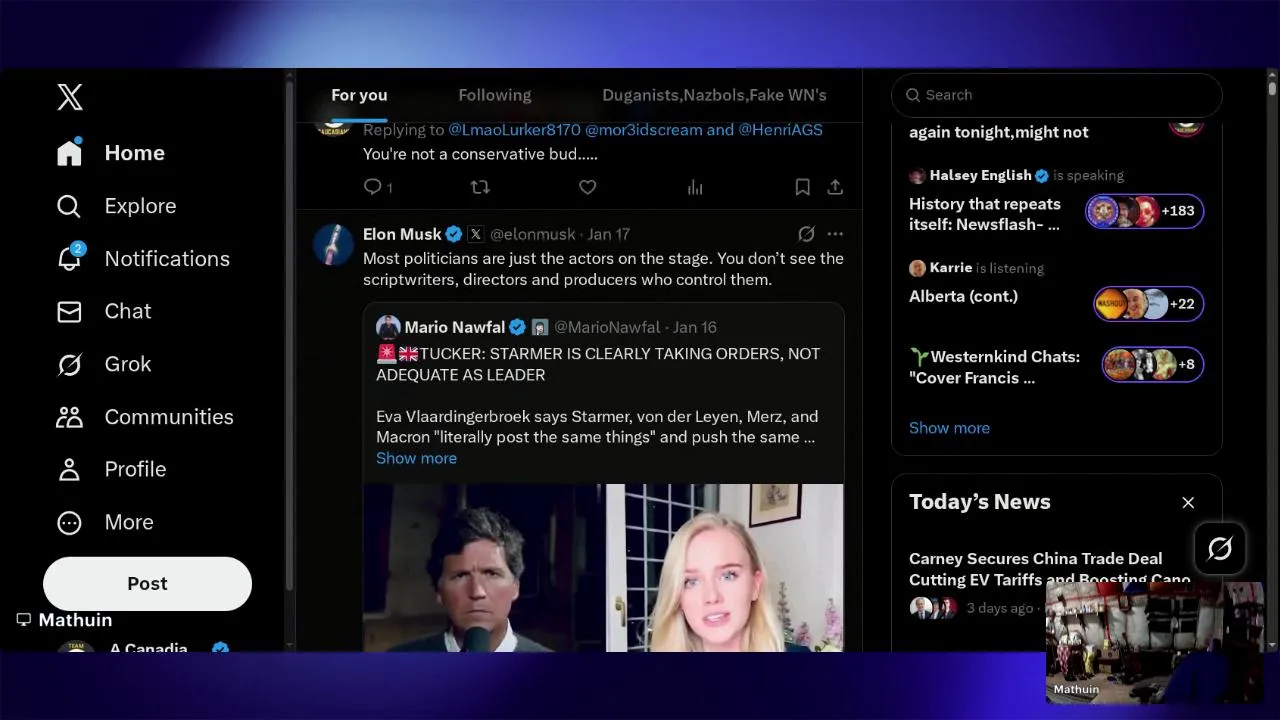
Task: Open +8 listeners on Westernkind space
Action: pos(1152,364)
